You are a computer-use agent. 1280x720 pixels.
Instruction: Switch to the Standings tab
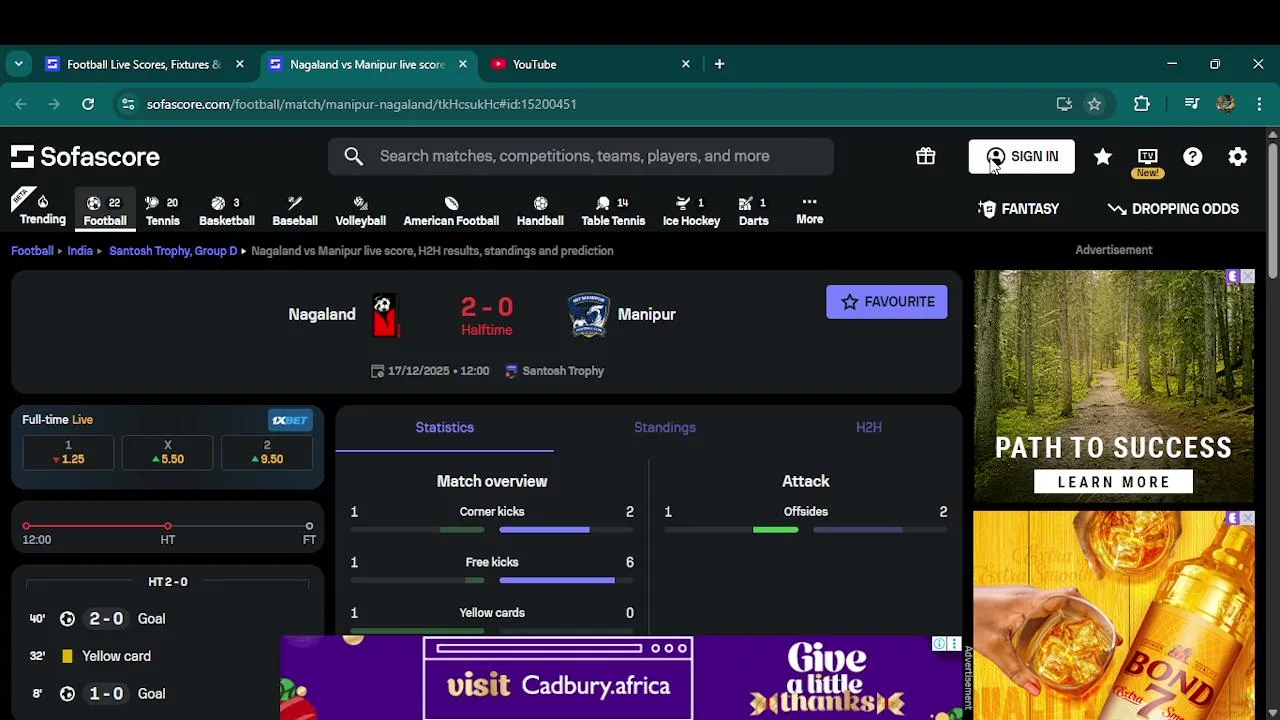pos(665,427)
